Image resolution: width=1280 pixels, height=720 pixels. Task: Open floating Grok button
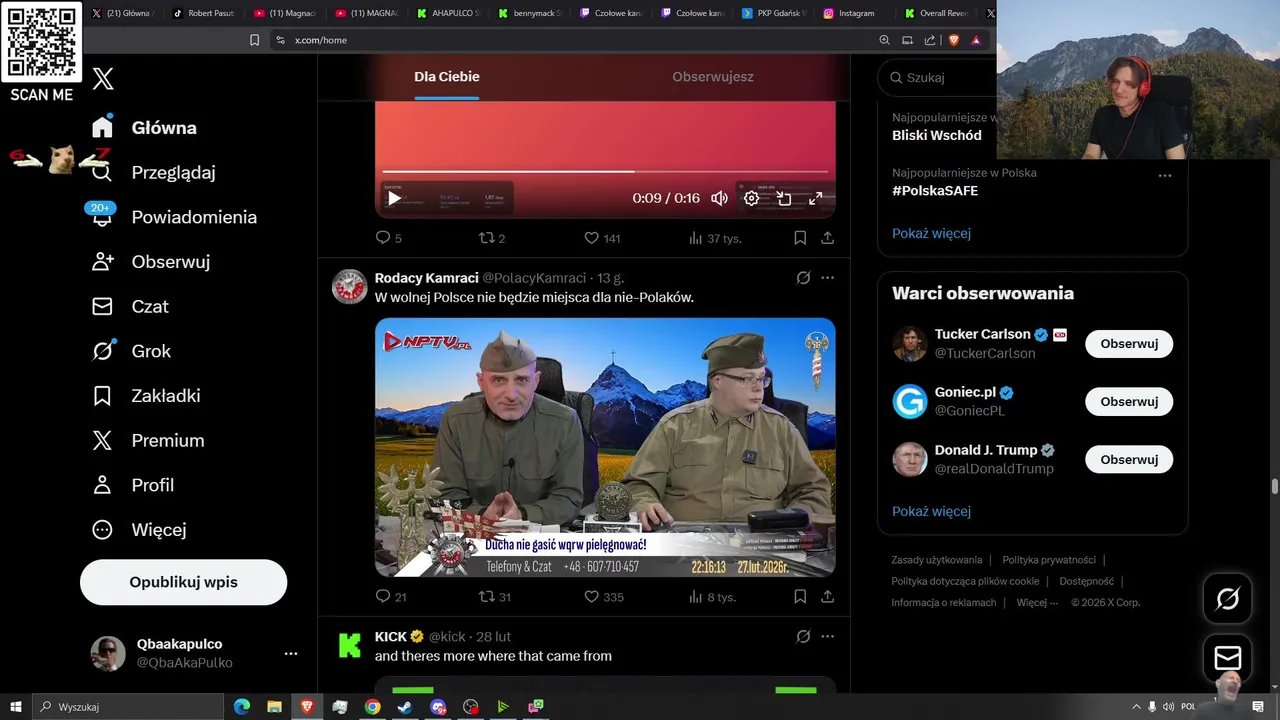(1227, 599)
